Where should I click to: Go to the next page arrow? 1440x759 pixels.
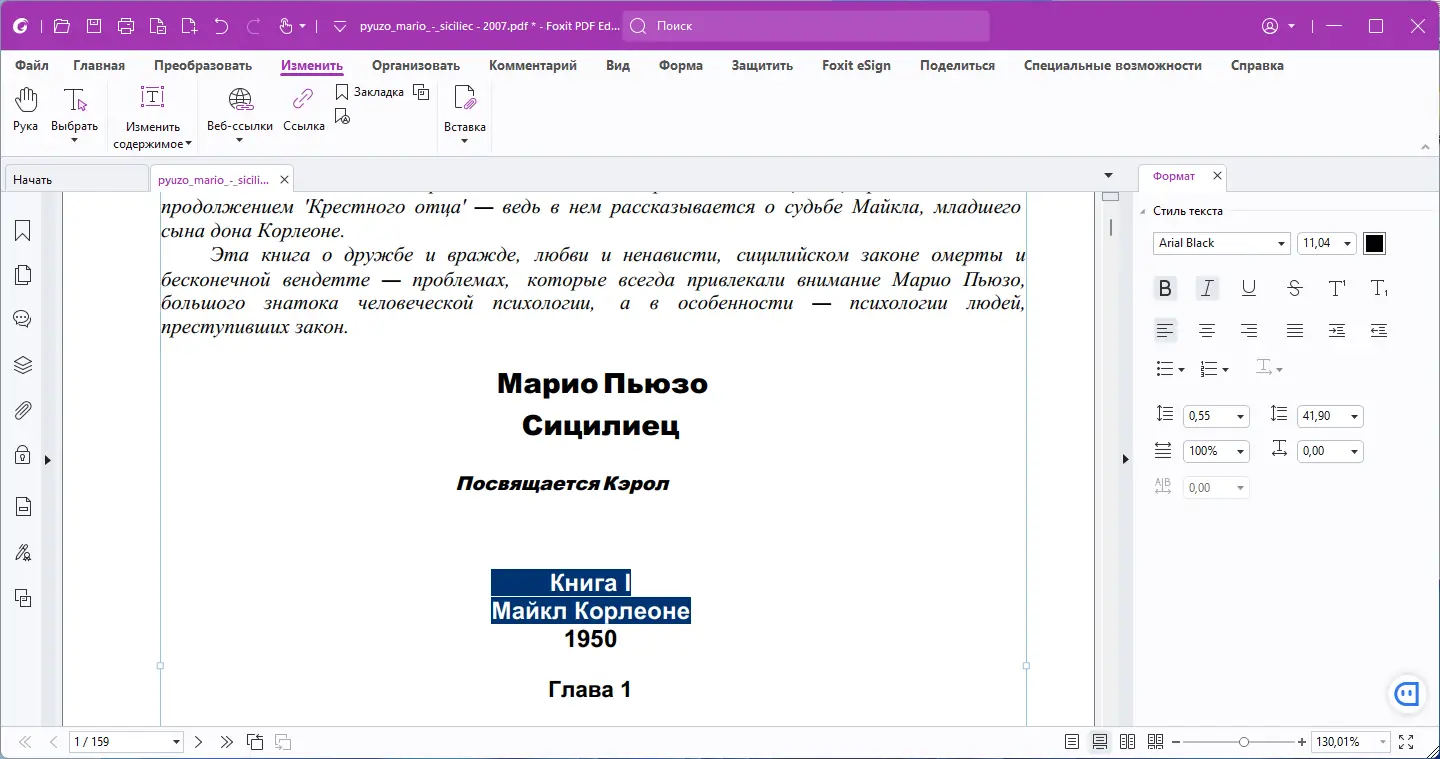pyautogui.click(x=198, y=742)
